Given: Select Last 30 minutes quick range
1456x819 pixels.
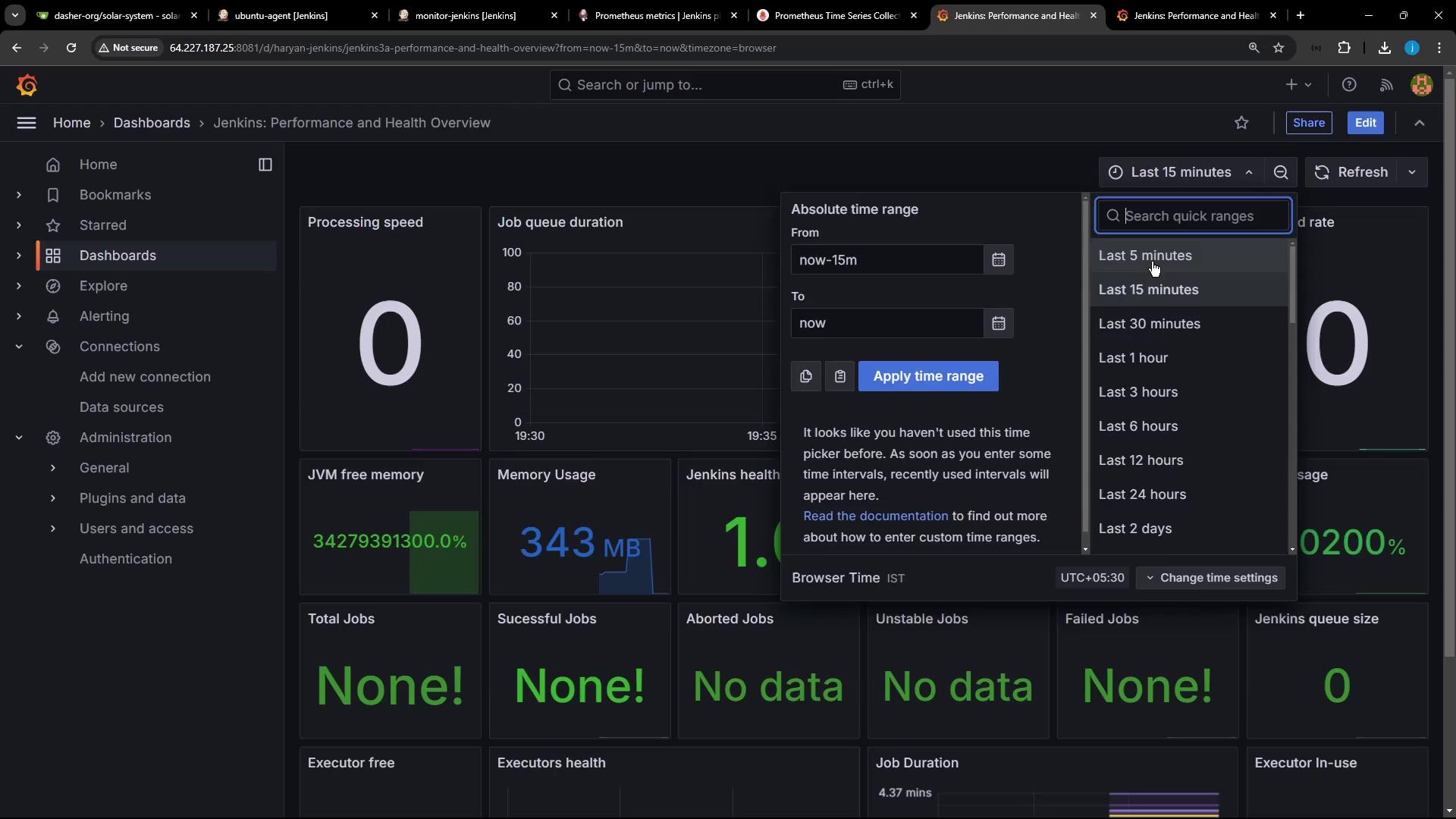Looking at the screenshot, I should pos(1149,324).
